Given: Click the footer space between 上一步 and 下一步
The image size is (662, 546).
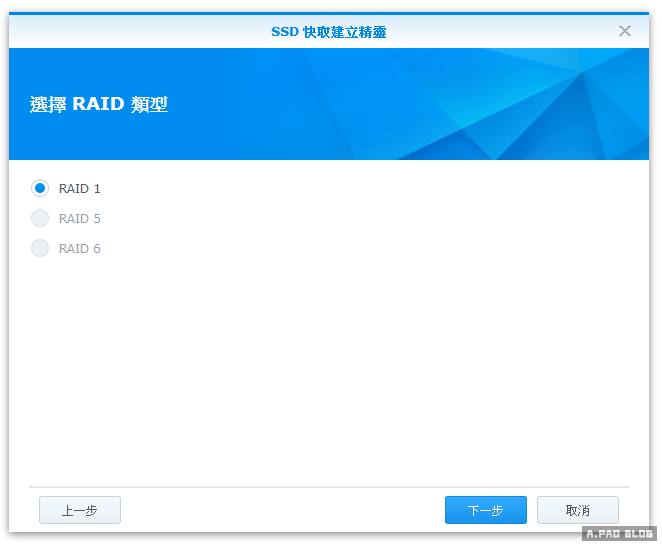Looking at the screenshot, I should point(280,510).
